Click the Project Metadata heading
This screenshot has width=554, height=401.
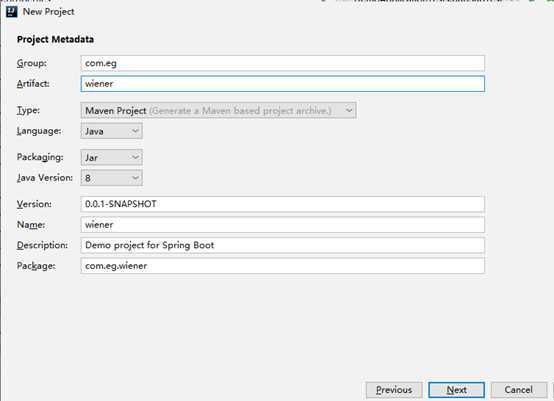(x=55, y=39)
